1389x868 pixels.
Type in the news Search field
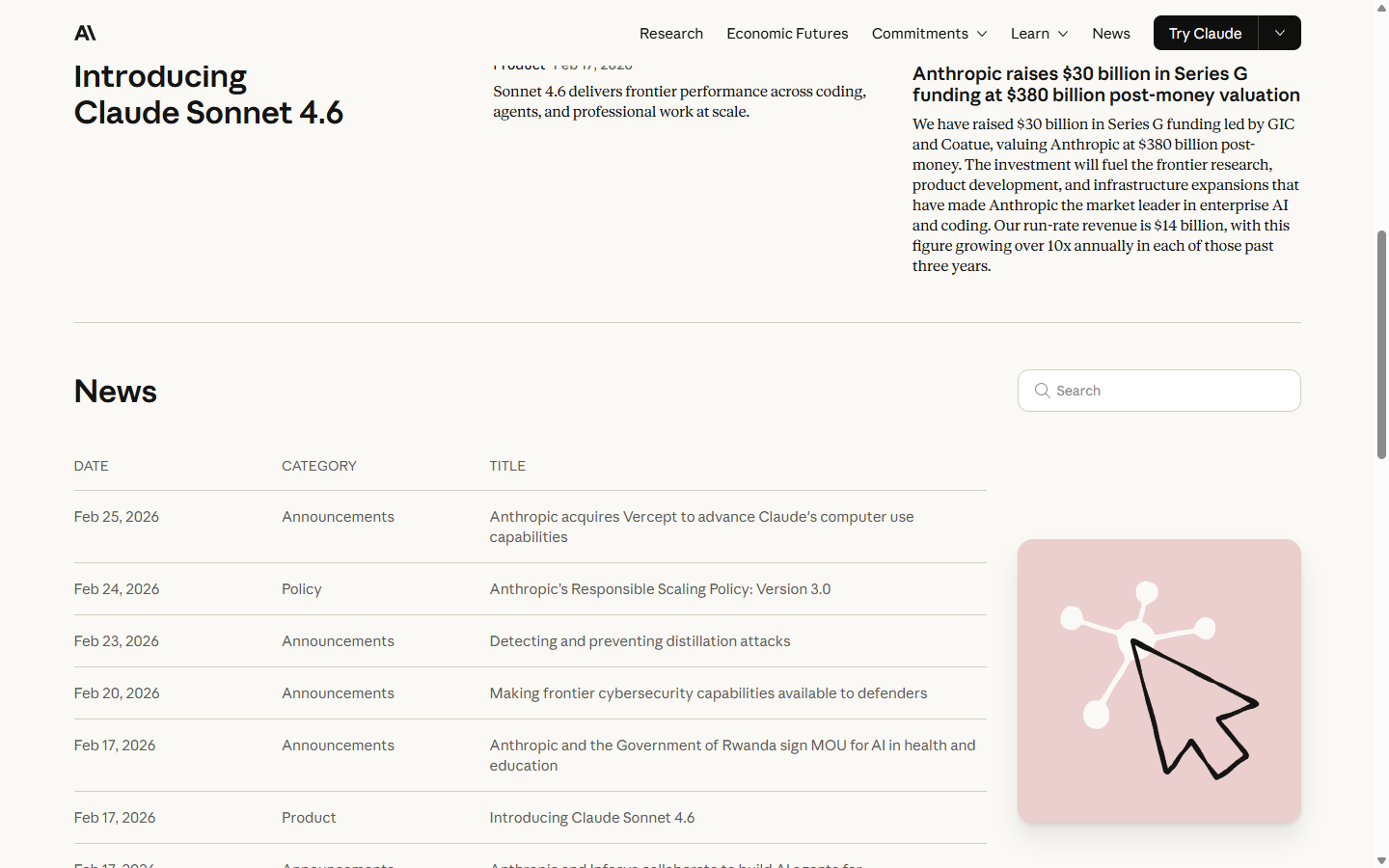tap(1172, 391)
